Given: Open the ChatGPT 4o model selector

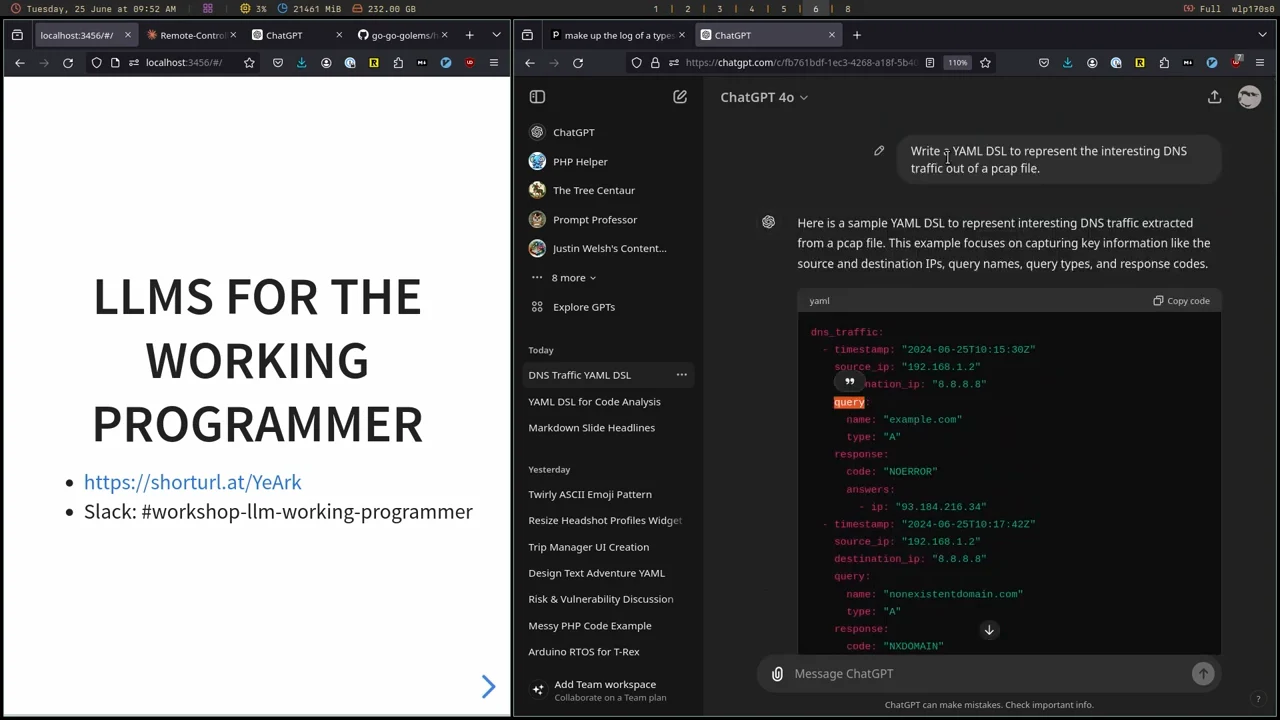Looking at the screenshot, I should click(x=764, y=97).
